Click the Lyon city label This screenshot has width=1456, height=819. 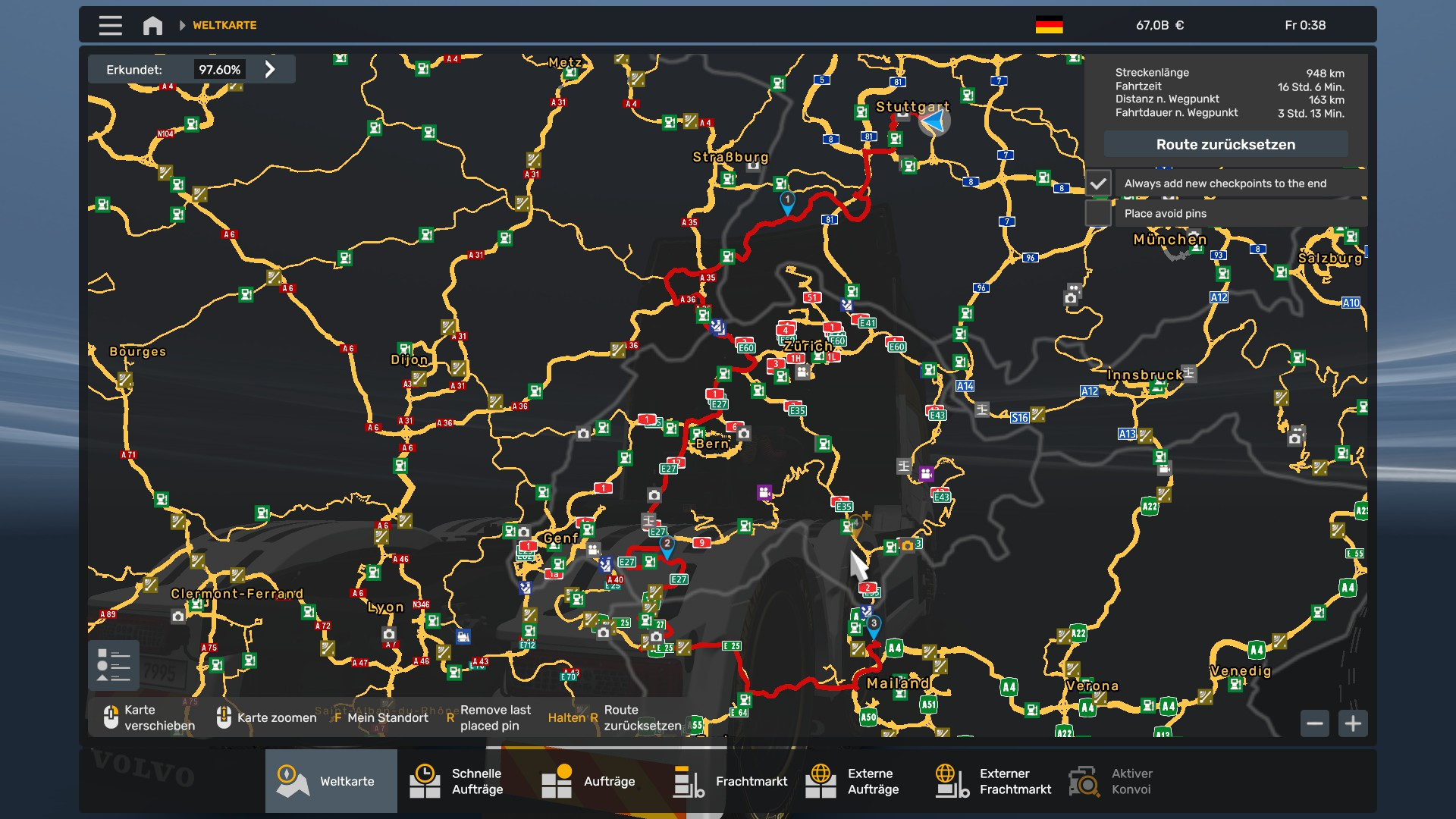pos(386,607)
